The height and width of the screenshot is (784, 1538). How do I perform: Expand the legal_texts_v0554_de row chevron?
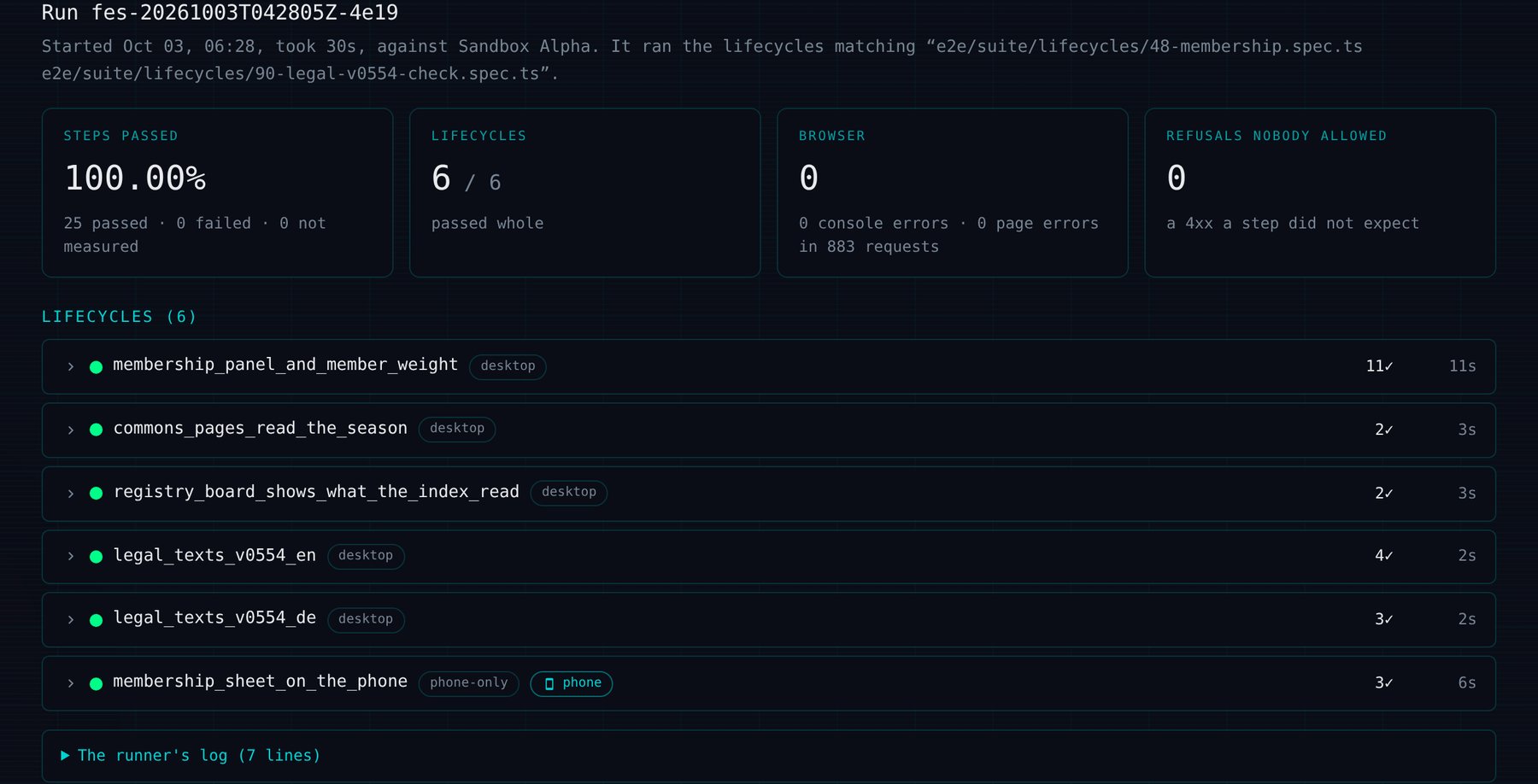point(71,620)
